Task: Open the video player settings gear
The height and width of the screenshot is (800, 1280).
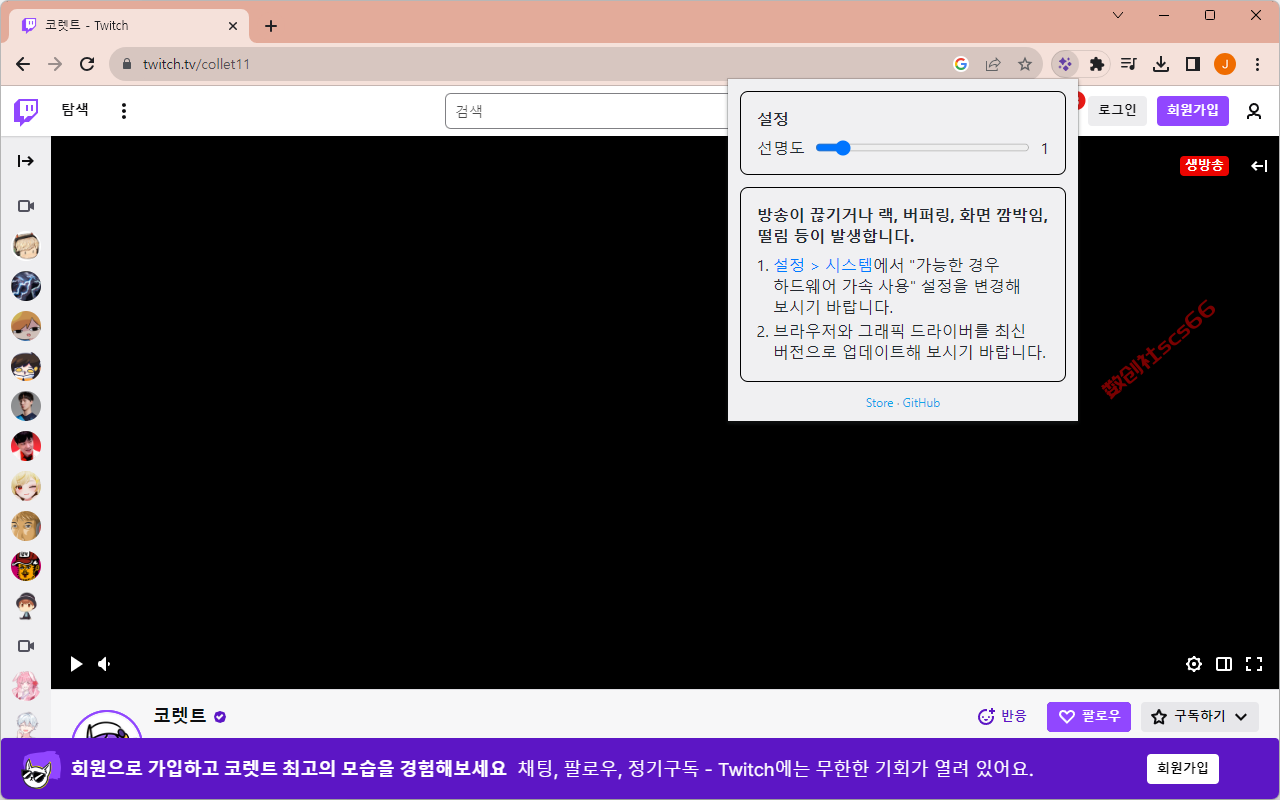Action: pos(1194,664)
